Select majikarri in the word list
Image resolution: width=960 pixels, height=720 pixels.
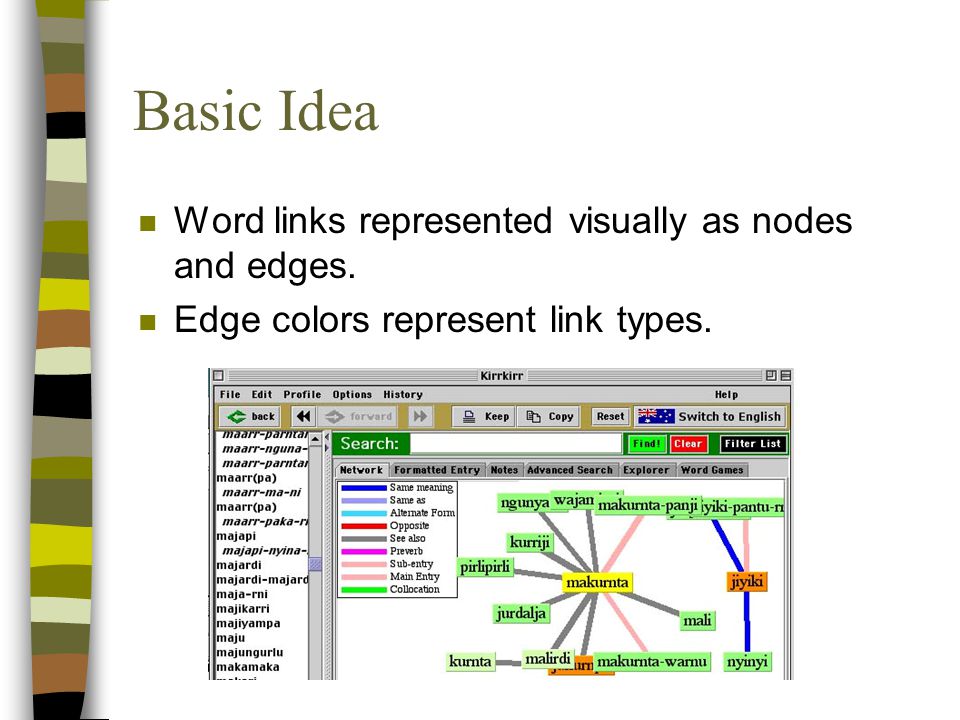(x=242, y=609)
